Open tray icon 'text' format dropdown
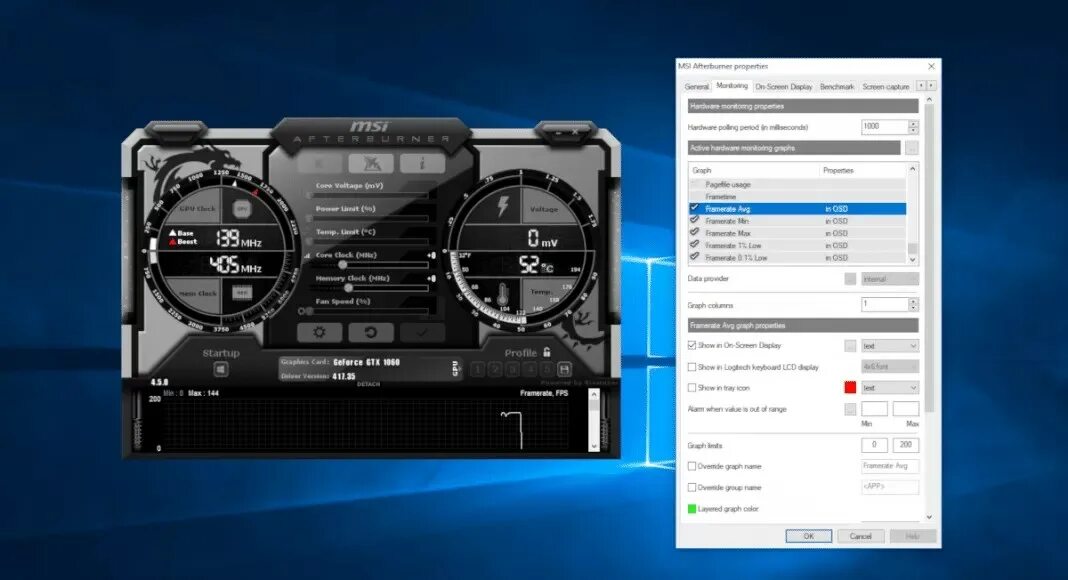The width and height of the screenshot is (1068, 580). pos(890,388)
